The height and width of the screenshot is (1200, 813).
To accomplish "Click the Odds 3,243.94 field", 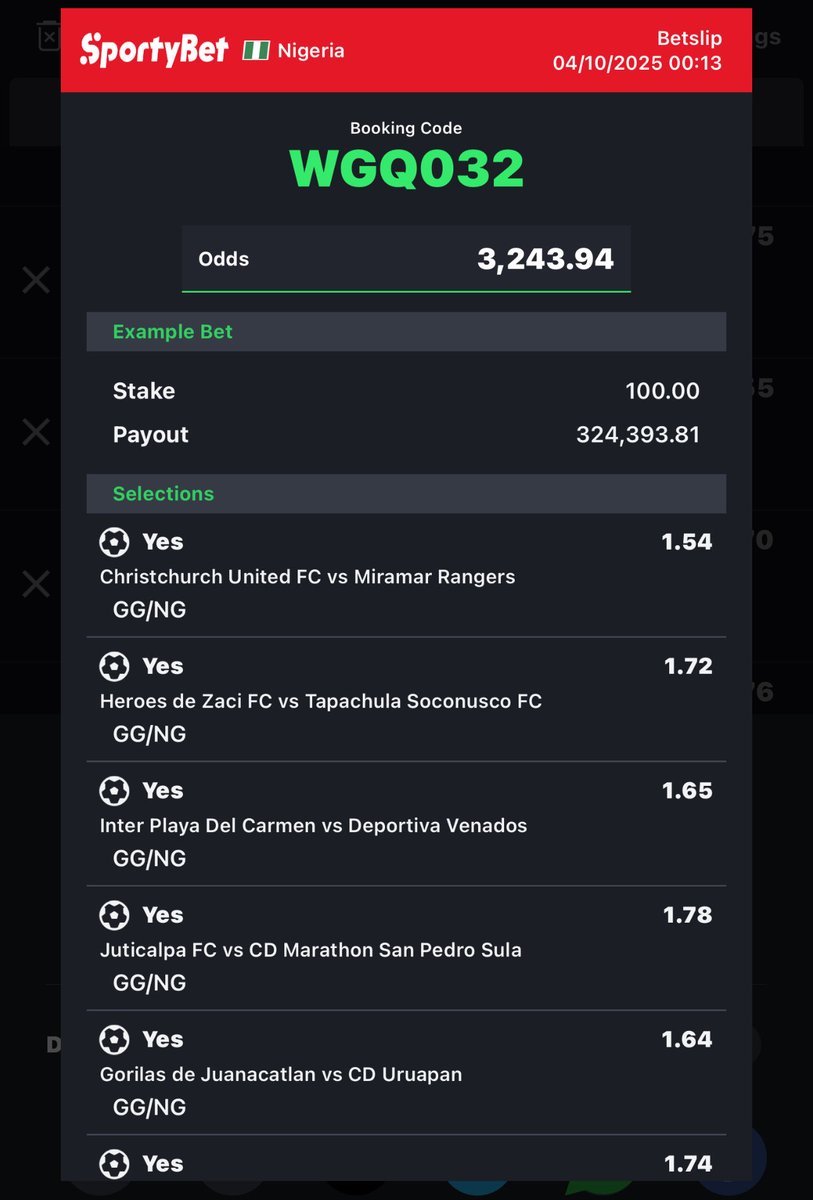I will tap(406, 259).
